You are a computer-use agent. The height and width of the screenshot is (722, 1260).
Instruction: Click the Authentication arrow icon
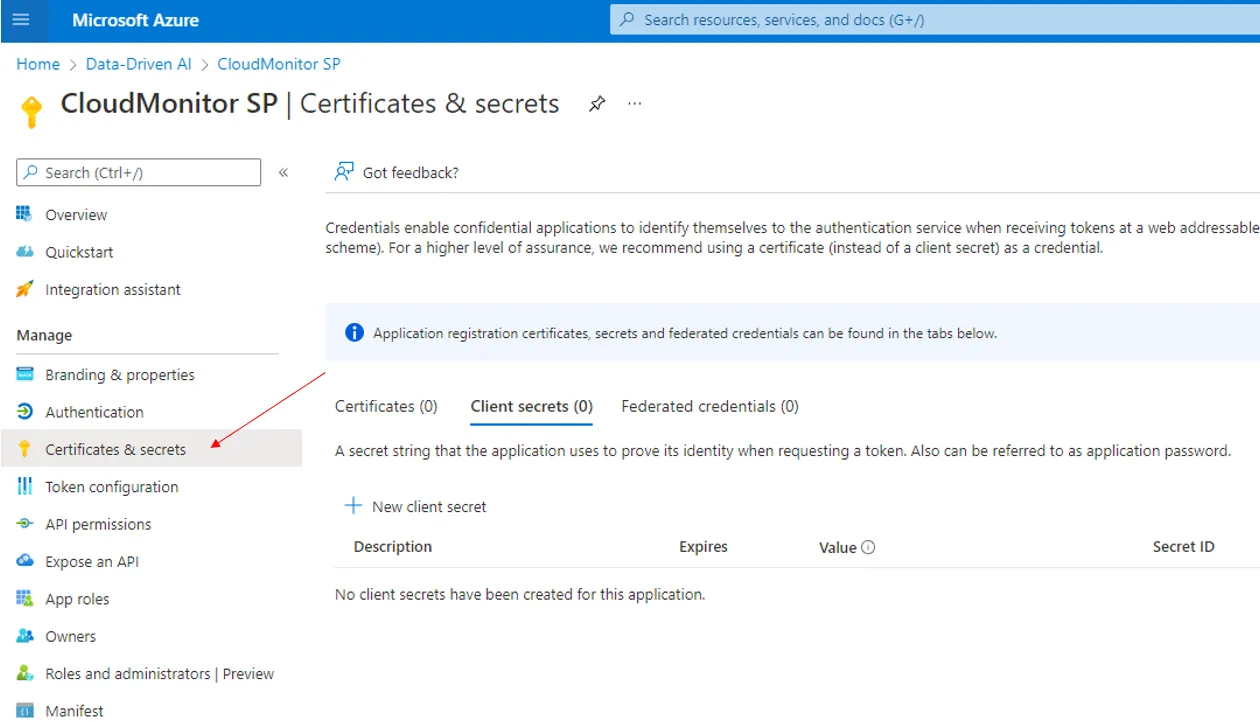click(25, 412)
